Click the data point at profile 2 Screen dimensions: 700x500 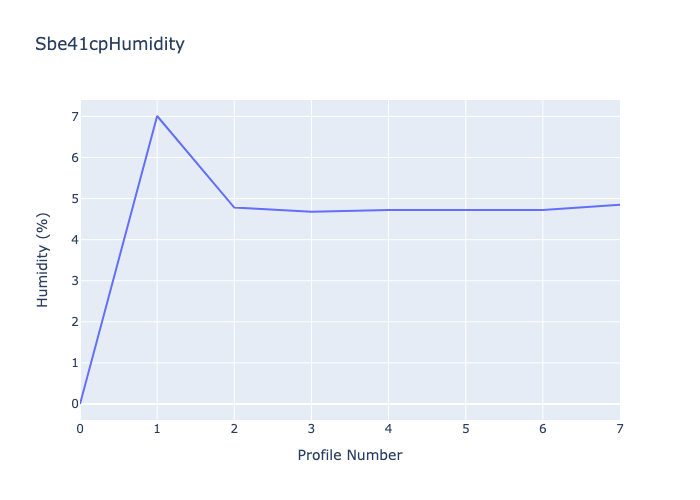[234, 207]
